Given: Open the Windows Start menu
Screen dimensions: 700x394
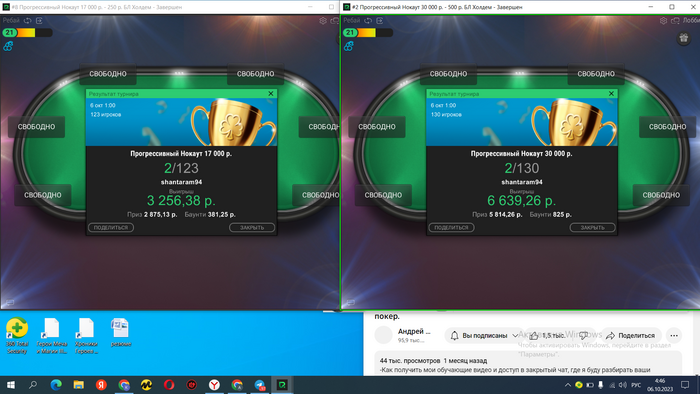Looking at the screenshot, I should [x=10, y=385].
